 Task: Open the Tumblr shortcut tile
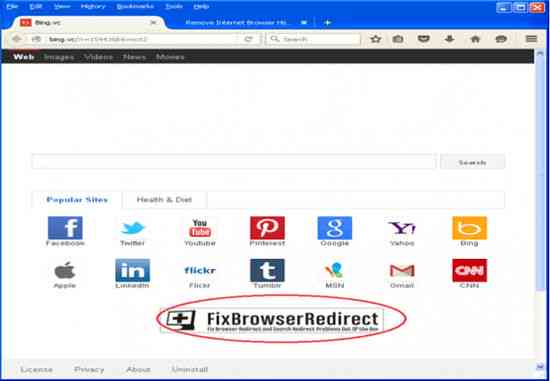[x=267, y=270]
